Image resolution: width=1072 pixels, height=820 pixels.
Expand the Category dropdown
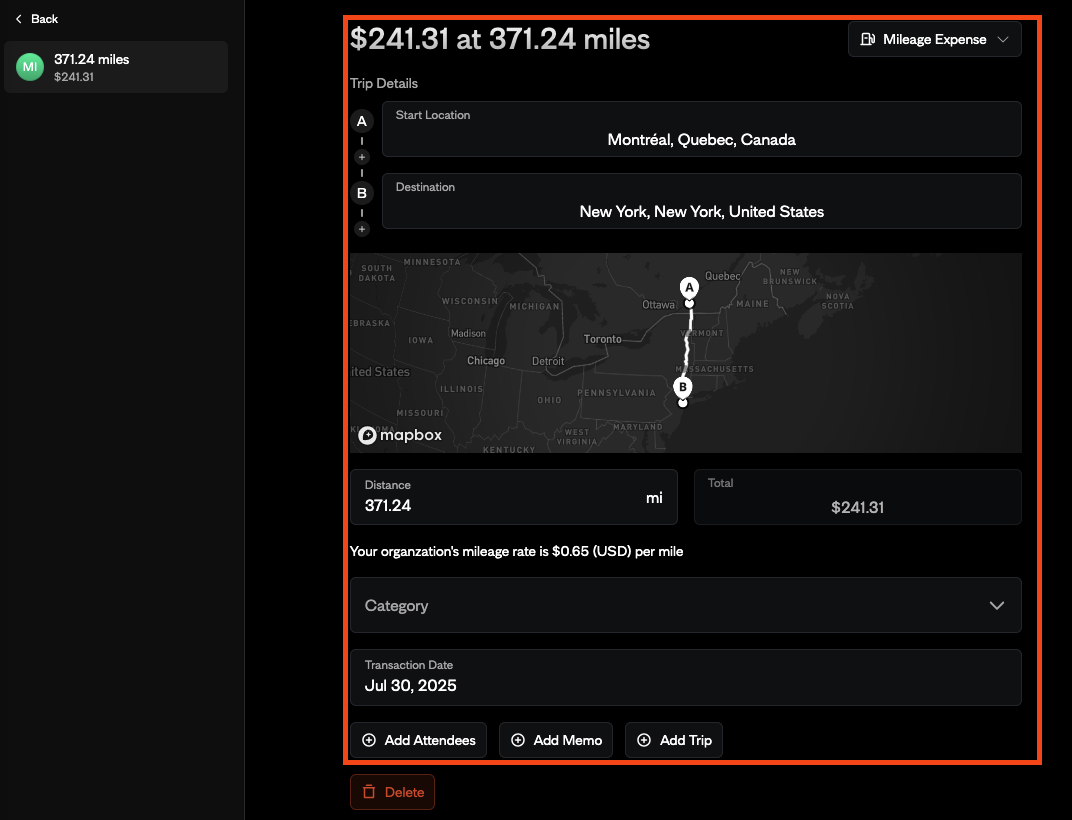pyautogui.click(x=685, y=605)
